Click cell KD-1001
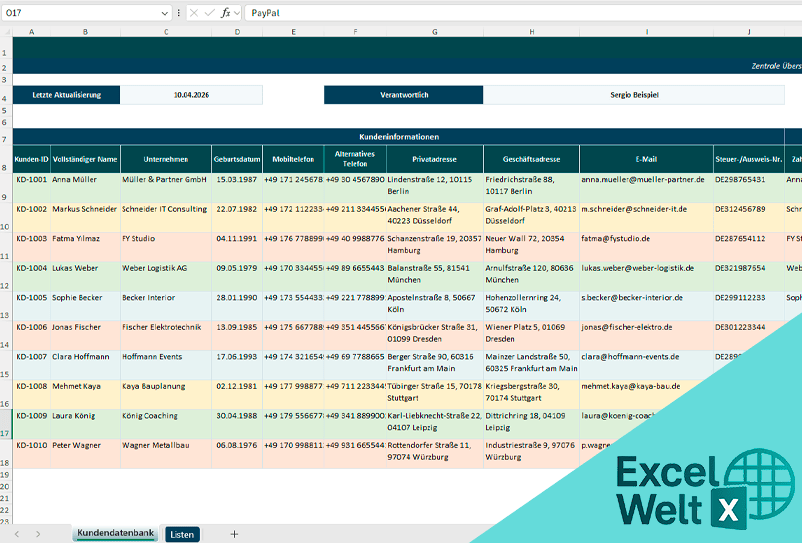The height and width of the screenshot is (543, 802). click(32, 188)
